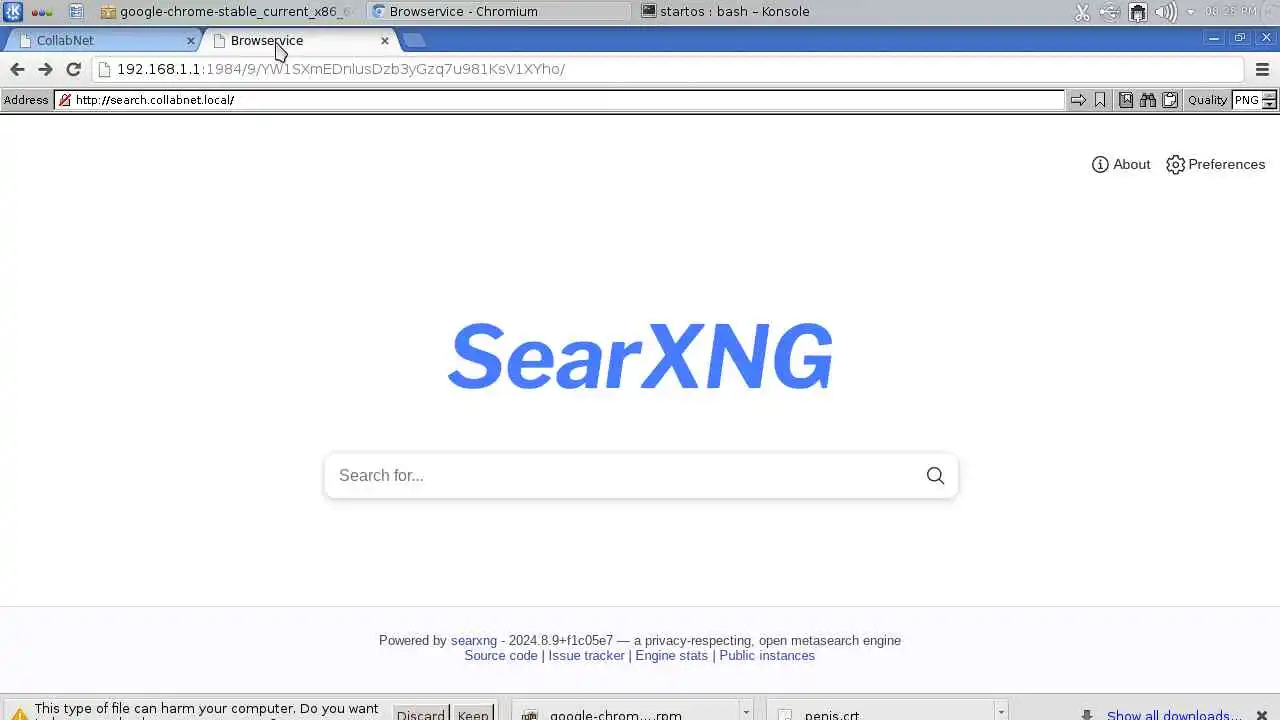Focus the SearXNG 'Search for...' field

tap(625, 476)
